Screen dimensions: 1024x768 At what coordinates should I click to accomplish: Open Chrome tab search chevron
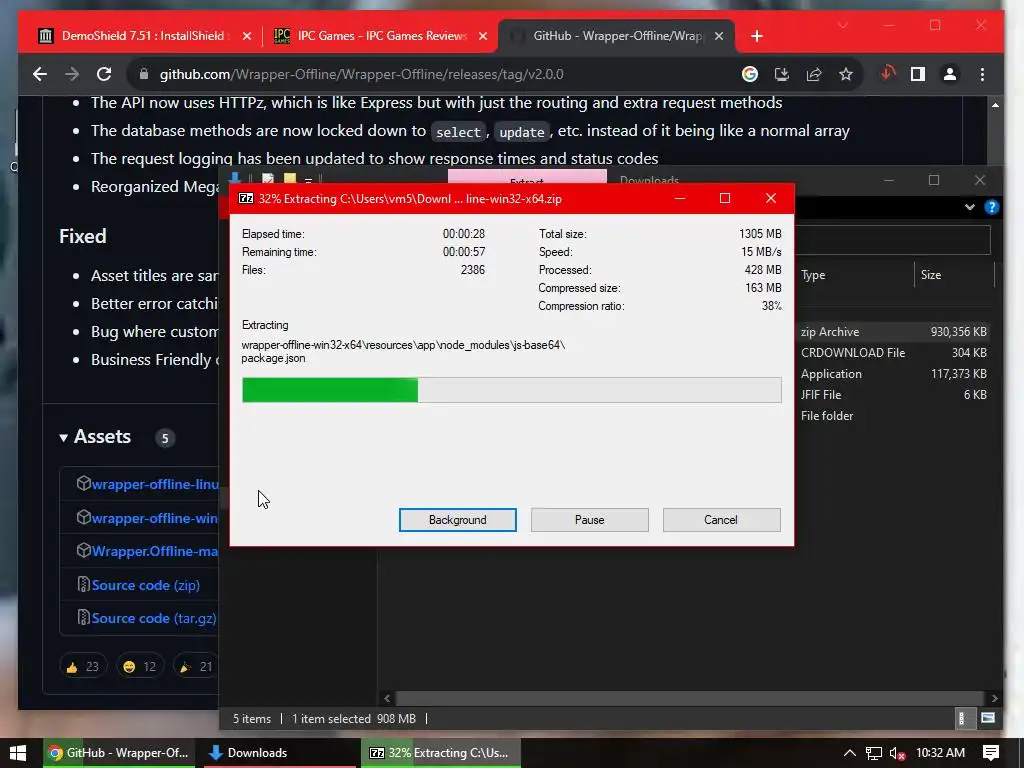[x=843, y=25]
